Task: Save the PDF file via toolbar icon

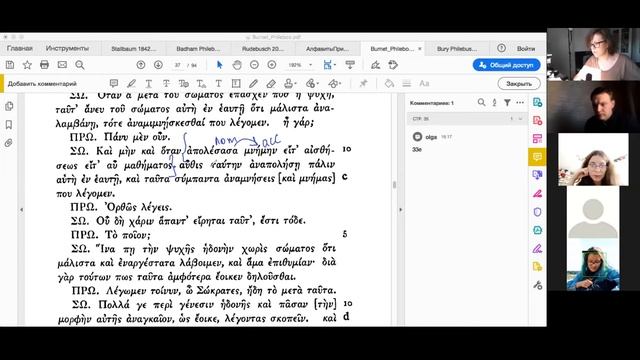Action: click(10, 65)
